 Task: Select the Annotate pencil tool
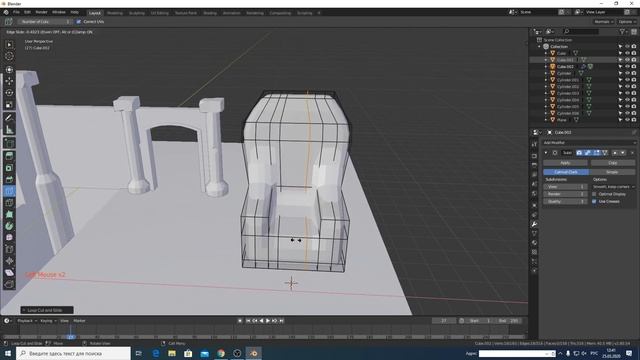(9, 118)
